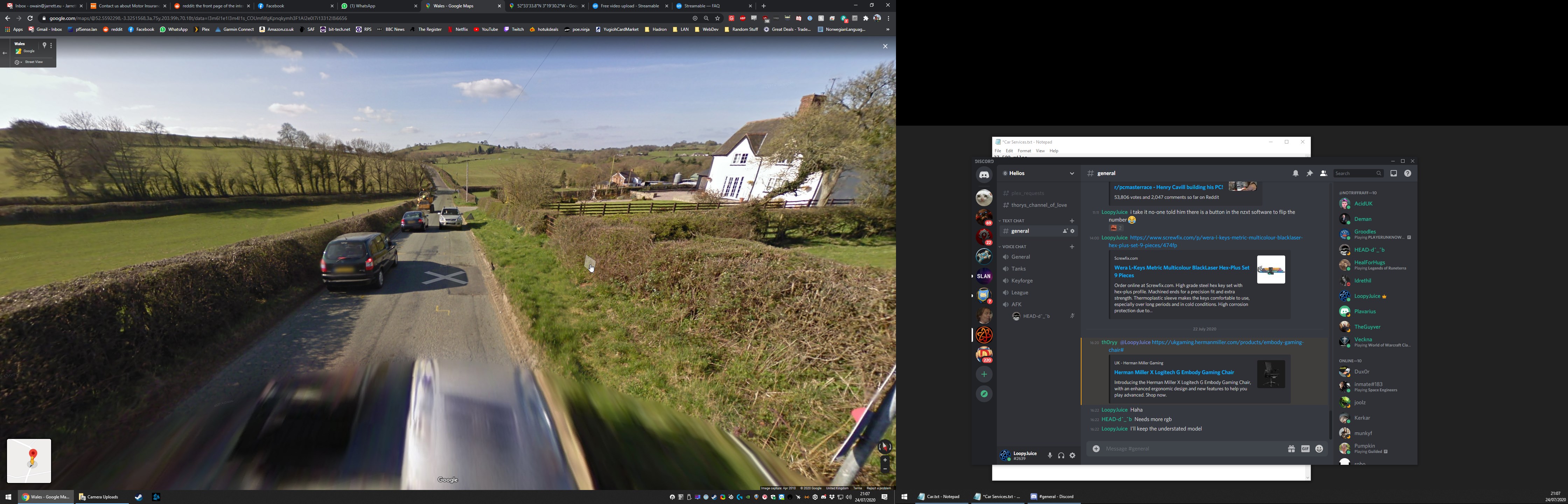
Task: Open Wera L-Keys Screwfix title link
Action: [1182, 272]
